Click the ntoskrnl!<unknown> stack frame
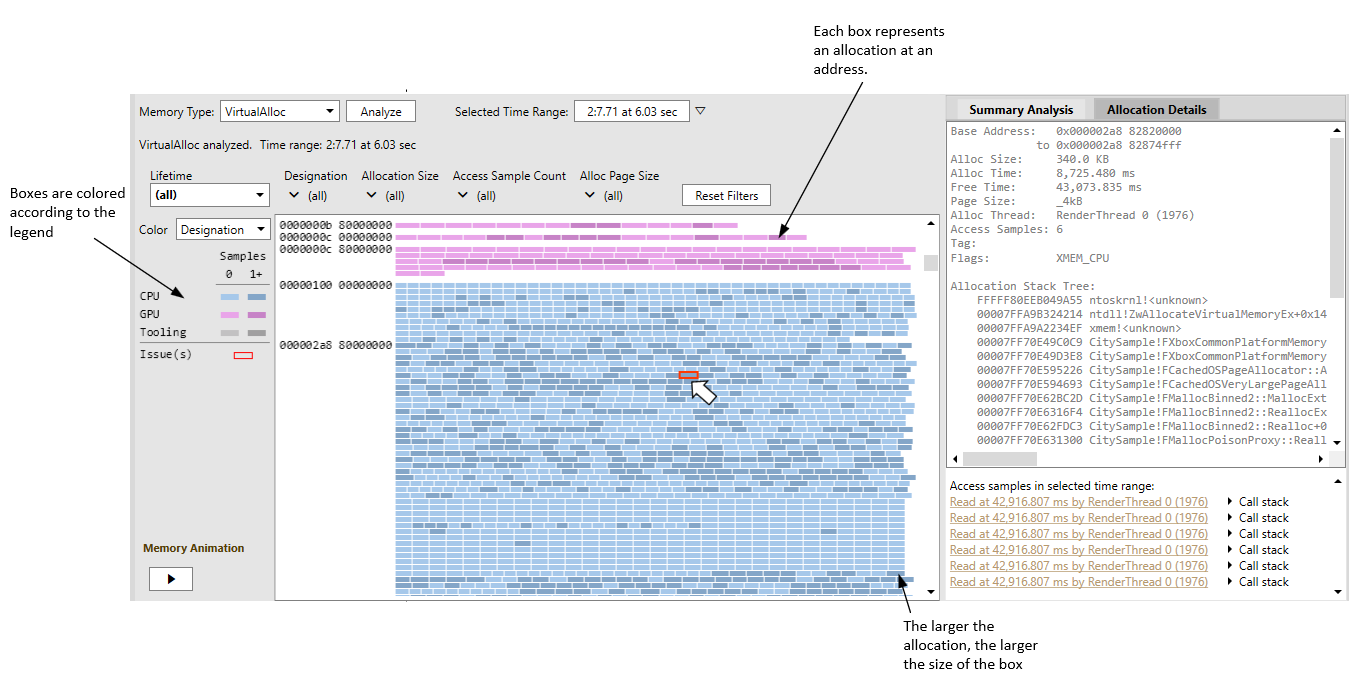This screenshot has height=679, width=1357. [1092, 300]
